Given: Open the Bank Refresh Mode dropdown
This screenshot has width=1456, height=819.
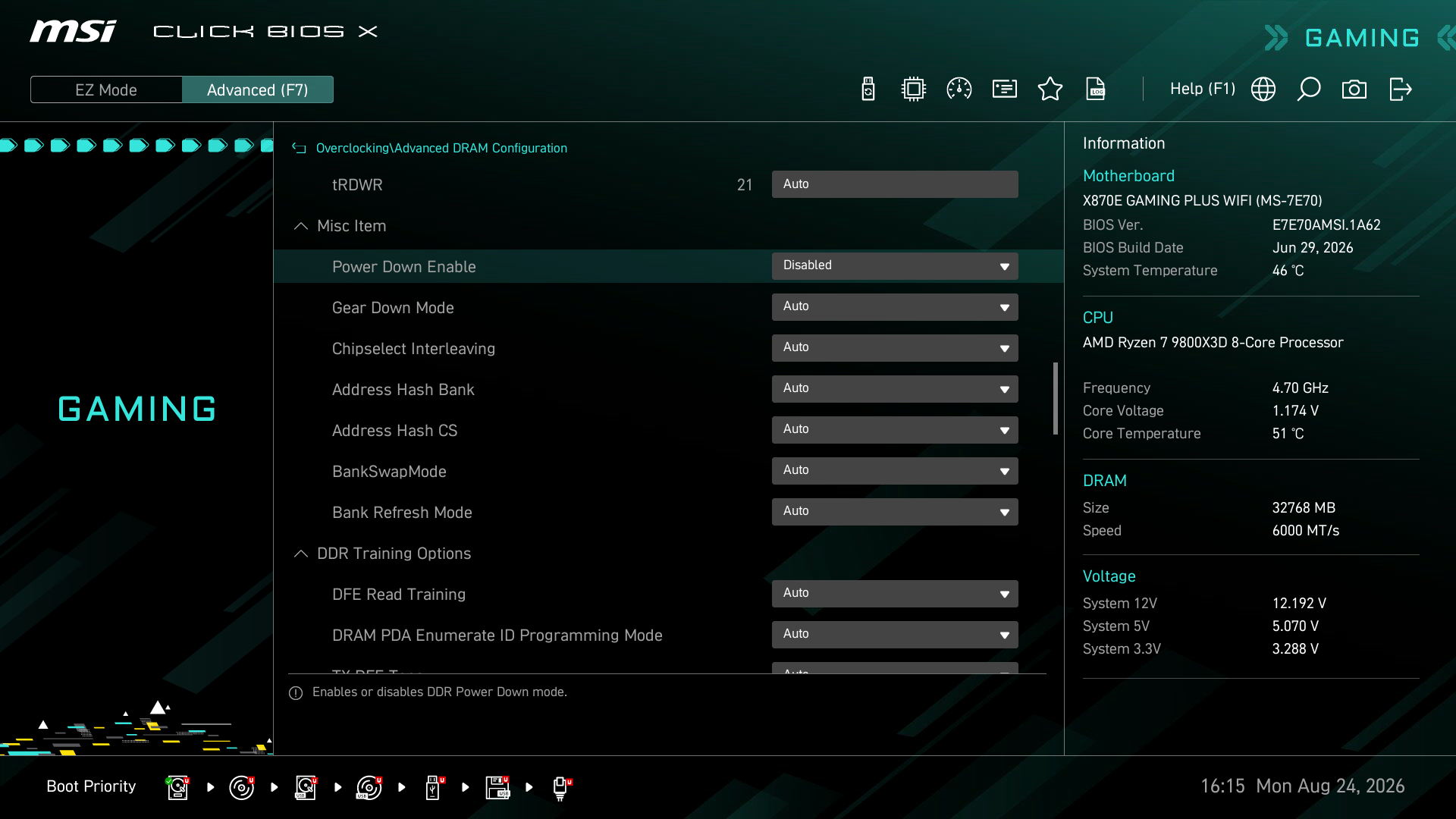Looking at the screenshot, I should tap(895, 512).
